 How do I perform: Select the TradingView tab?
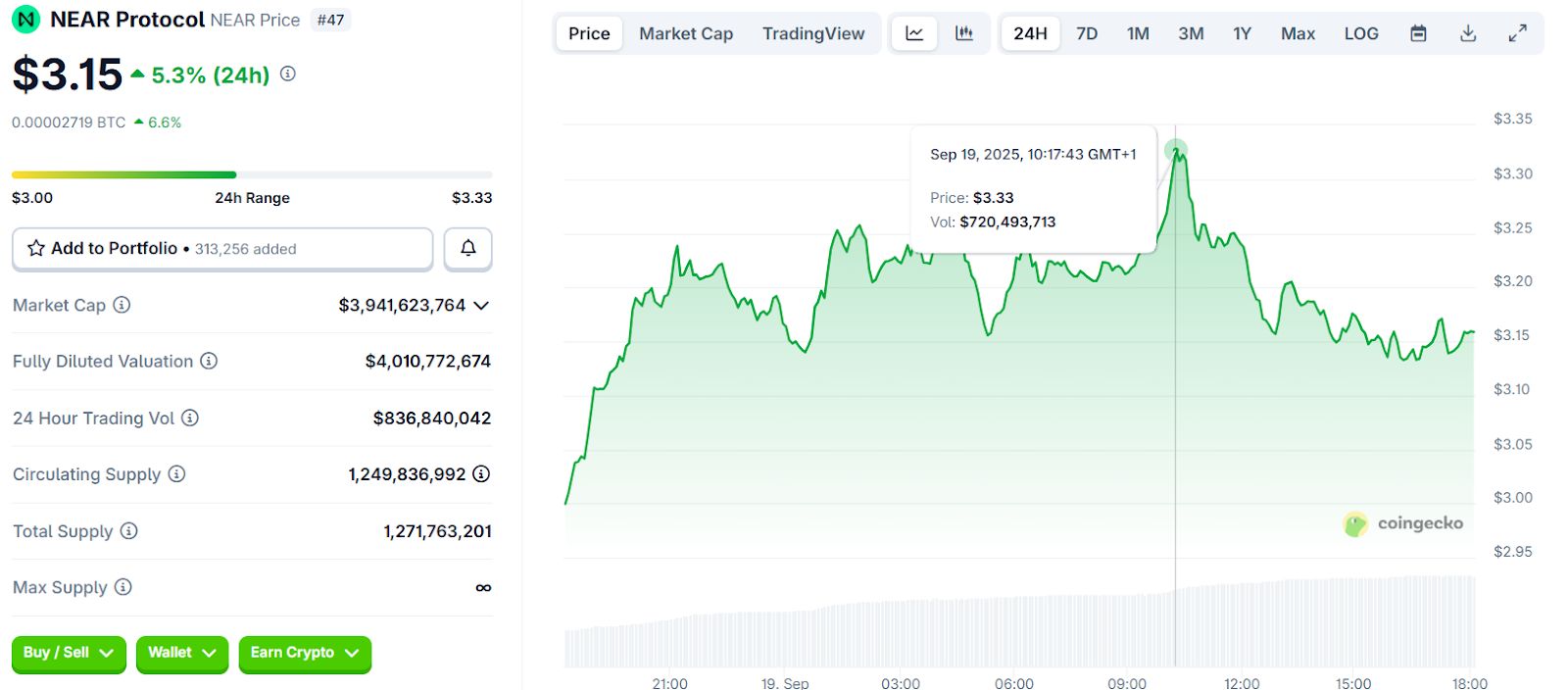(x=813, y=33)
